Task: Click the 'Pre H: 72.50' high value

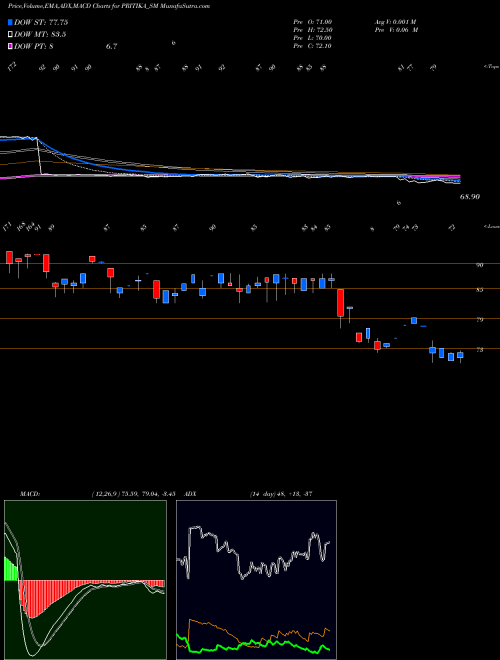Action: tap(312, 30)
